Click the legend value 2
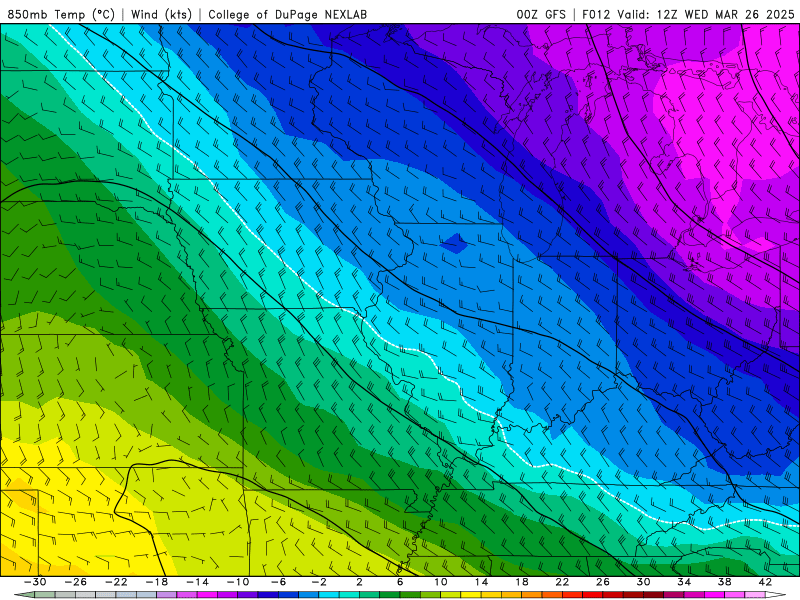The width and height of the screenshot is (800, 600). [360, 582]
